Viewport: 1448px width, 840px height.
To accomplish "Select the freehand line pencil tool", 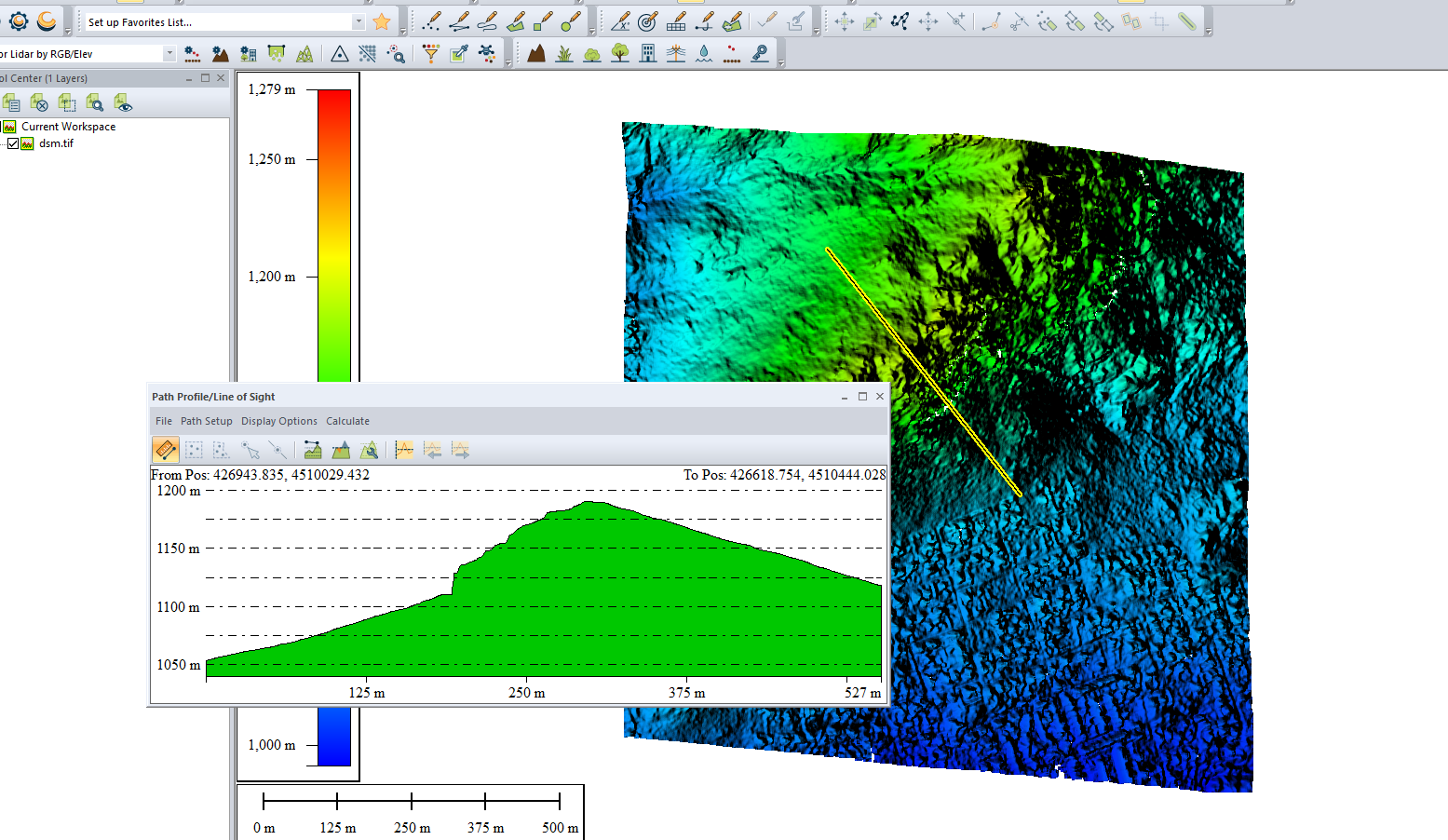I will [x=487, y=21].
